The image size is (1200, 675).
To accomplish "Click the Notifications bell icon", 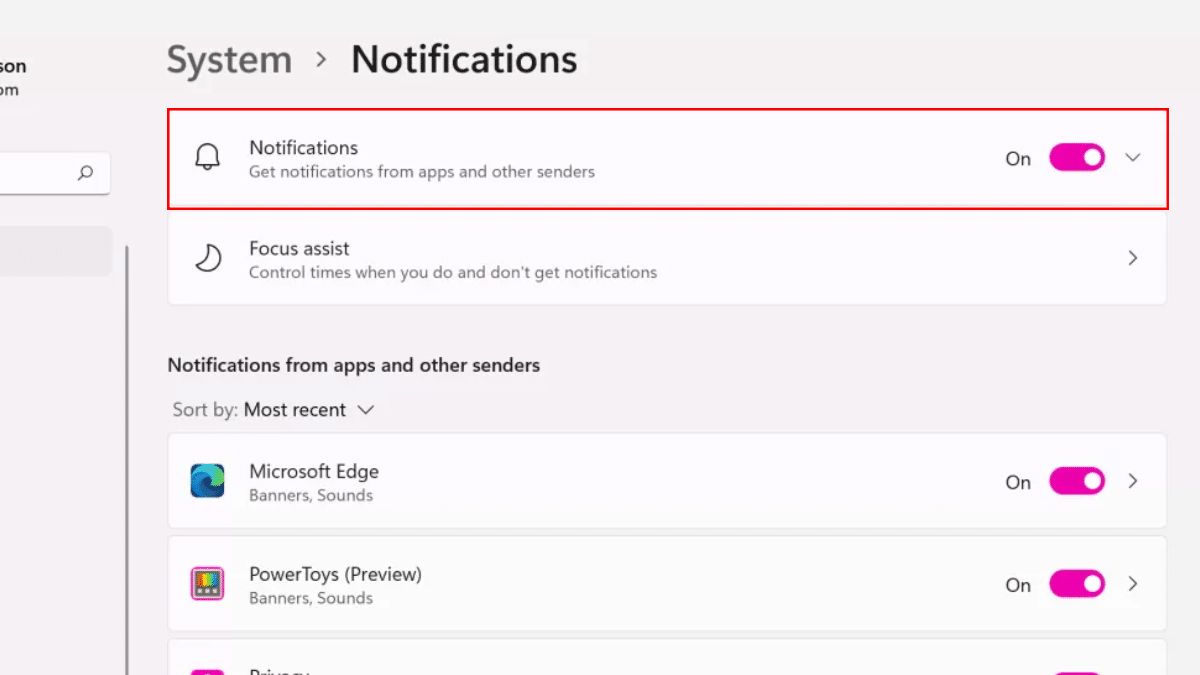I will (x=207, y=158).
